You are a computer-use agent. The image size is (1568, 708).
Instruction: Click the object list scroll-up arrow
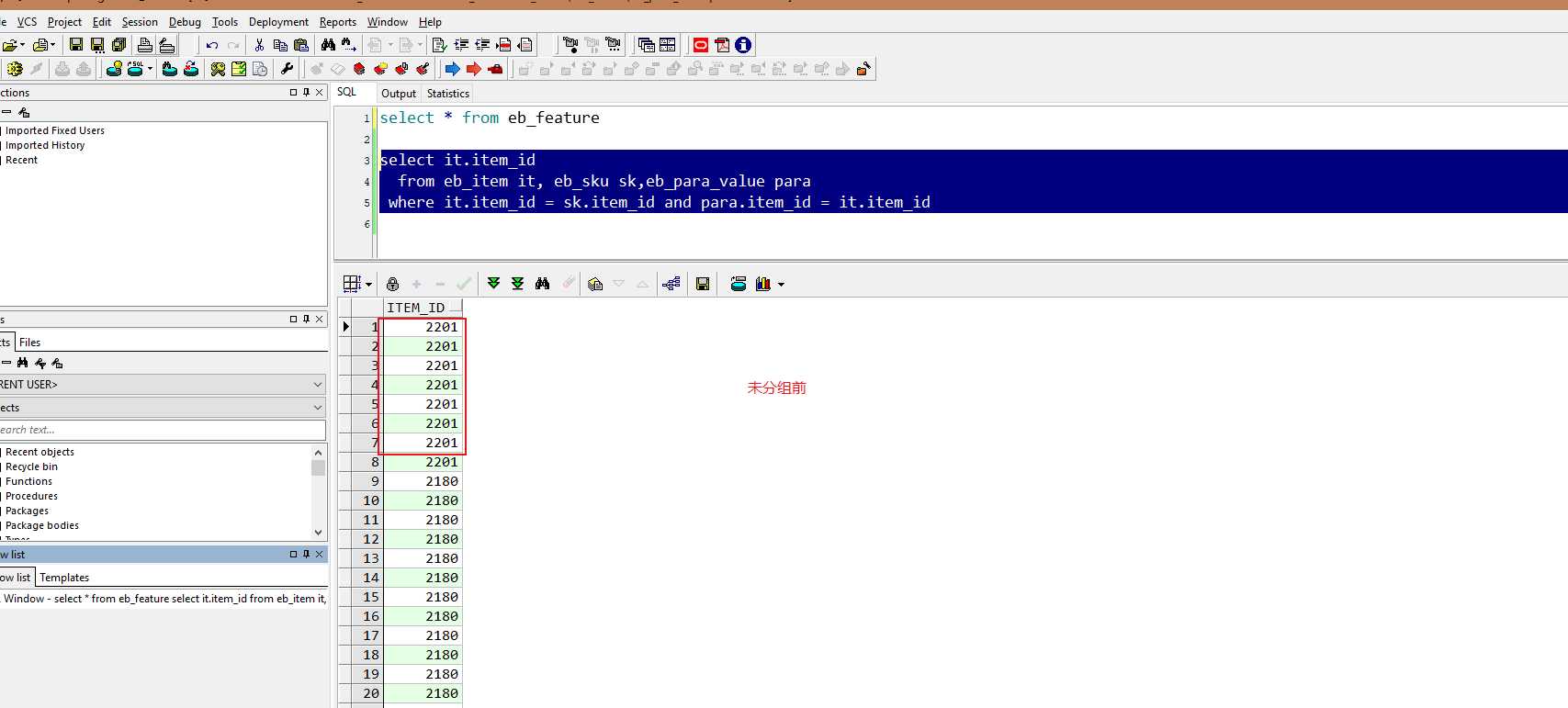(x=318, y=453)
